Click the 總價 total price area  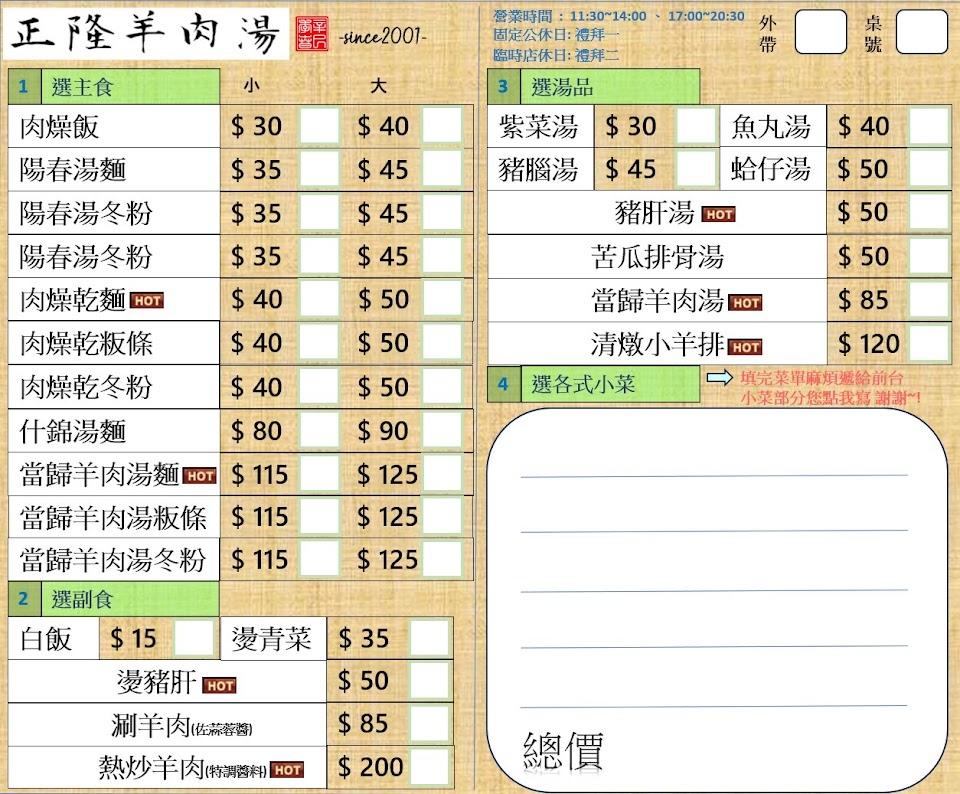pos(563,751)
